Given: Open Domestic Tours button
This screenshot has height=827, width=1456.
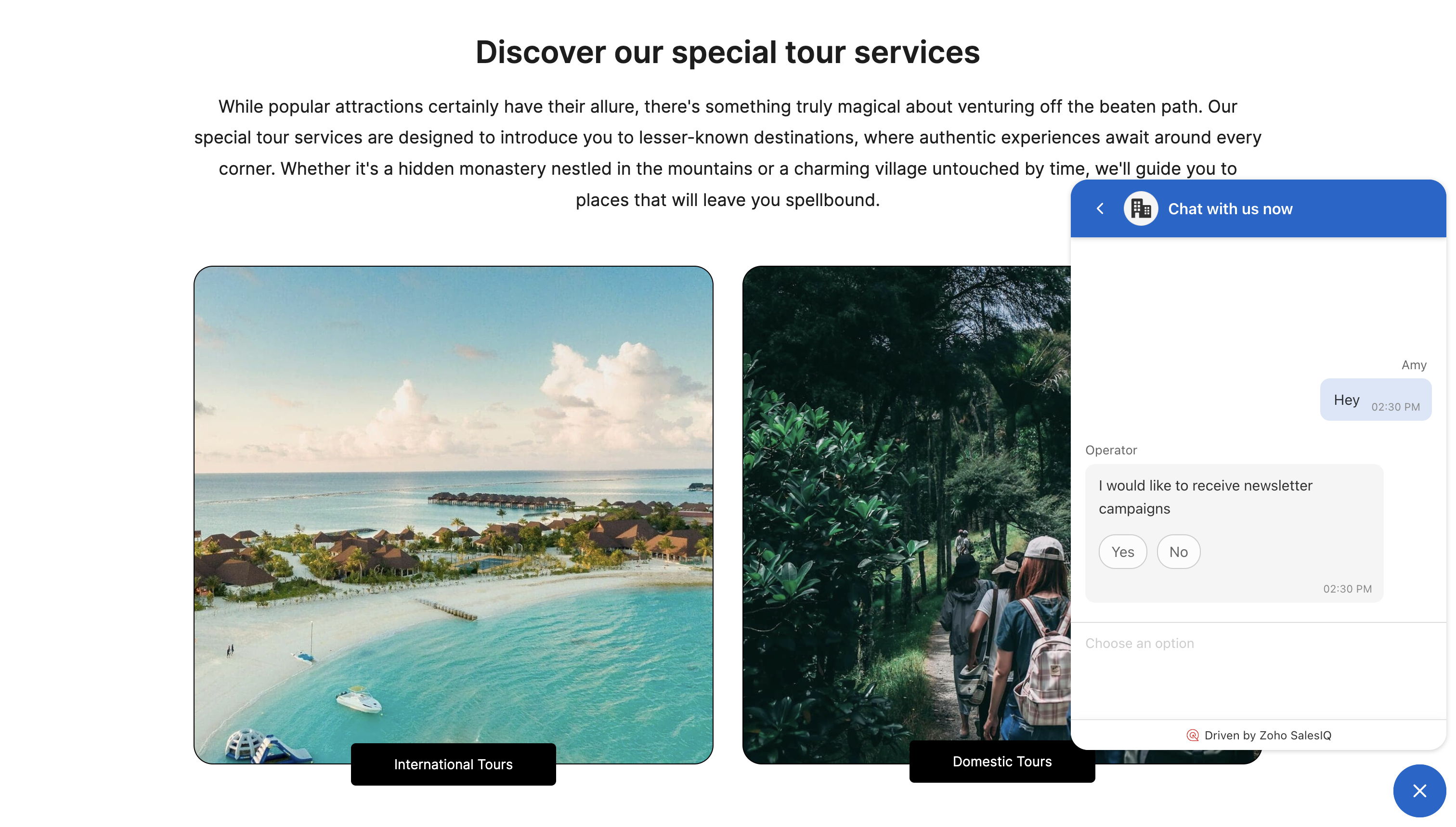Looking at the screenshot, I should [1002, 761].
